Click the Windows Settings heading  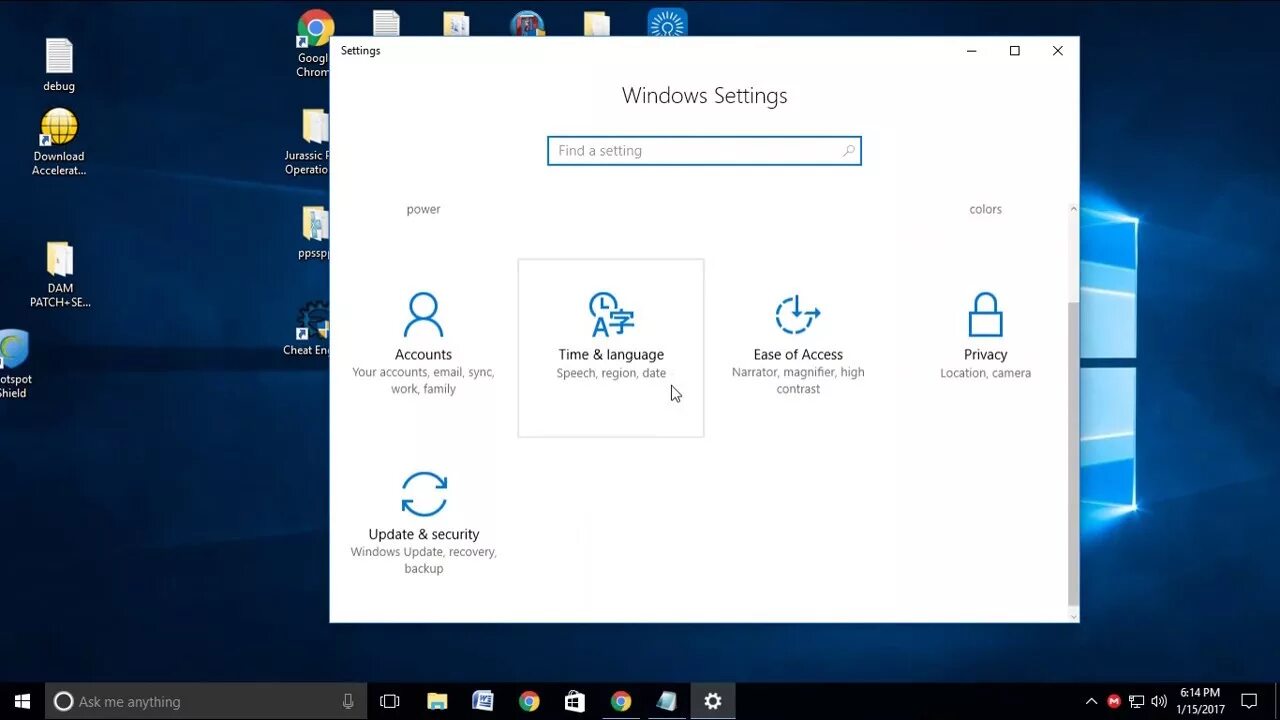click(704, 96)
